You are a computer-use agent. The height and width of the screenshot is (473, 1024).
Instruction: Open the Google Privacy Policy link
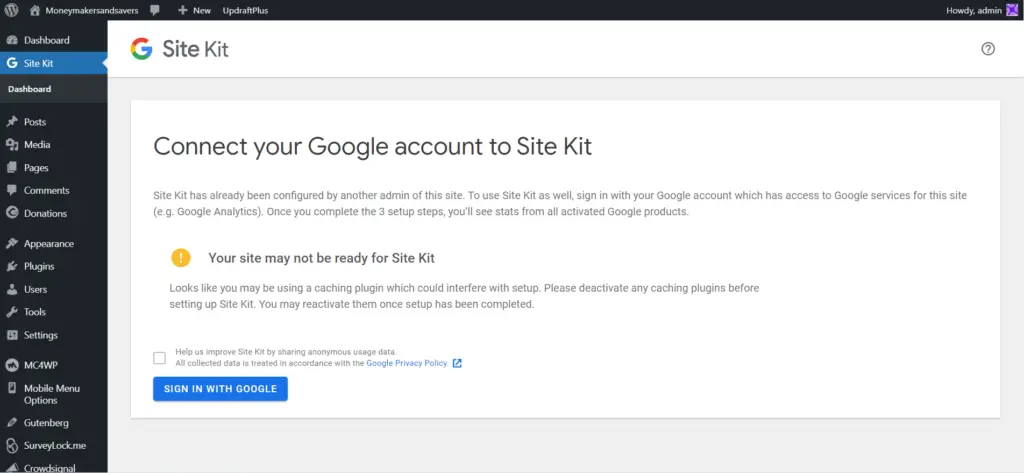pyautogui.click(x=407, y=363)
